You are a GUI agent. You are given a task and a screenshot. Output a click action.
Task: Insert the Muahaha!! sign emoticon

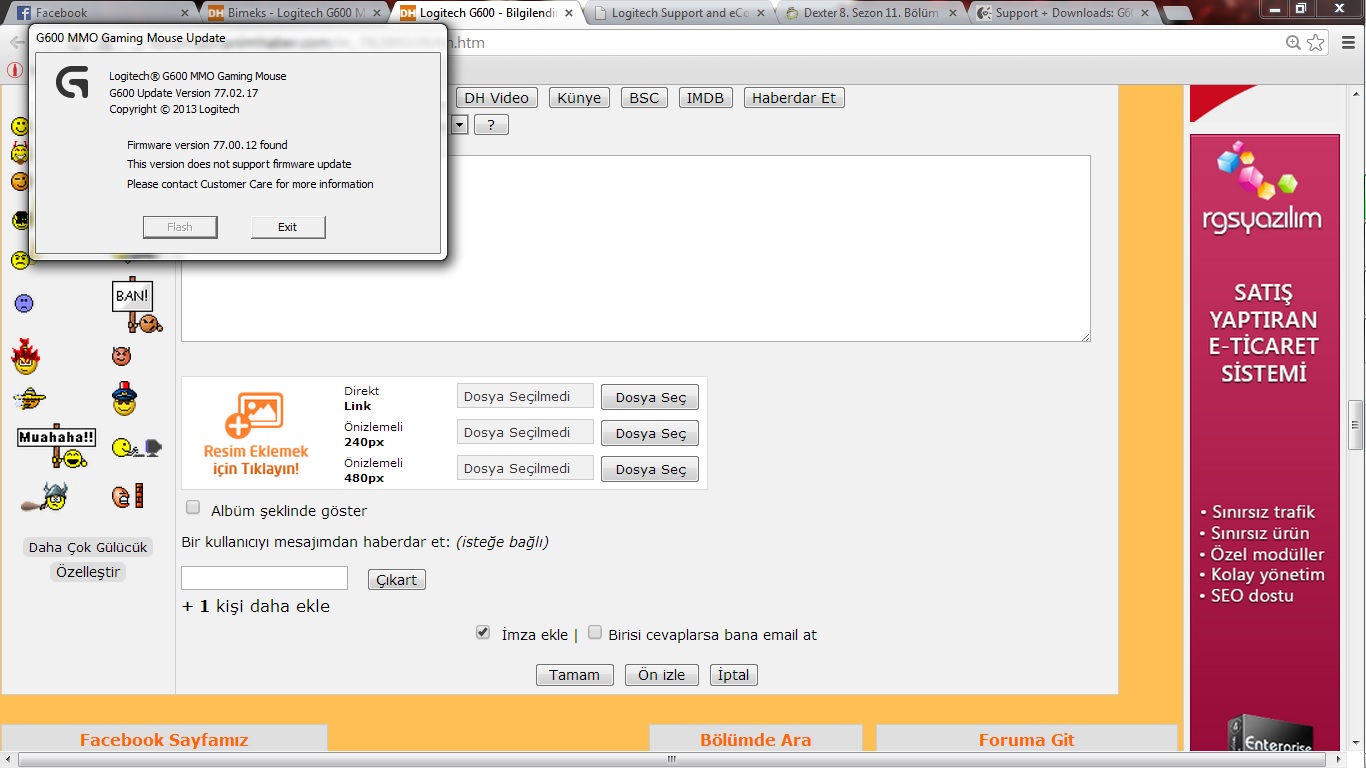click(57, 446)
